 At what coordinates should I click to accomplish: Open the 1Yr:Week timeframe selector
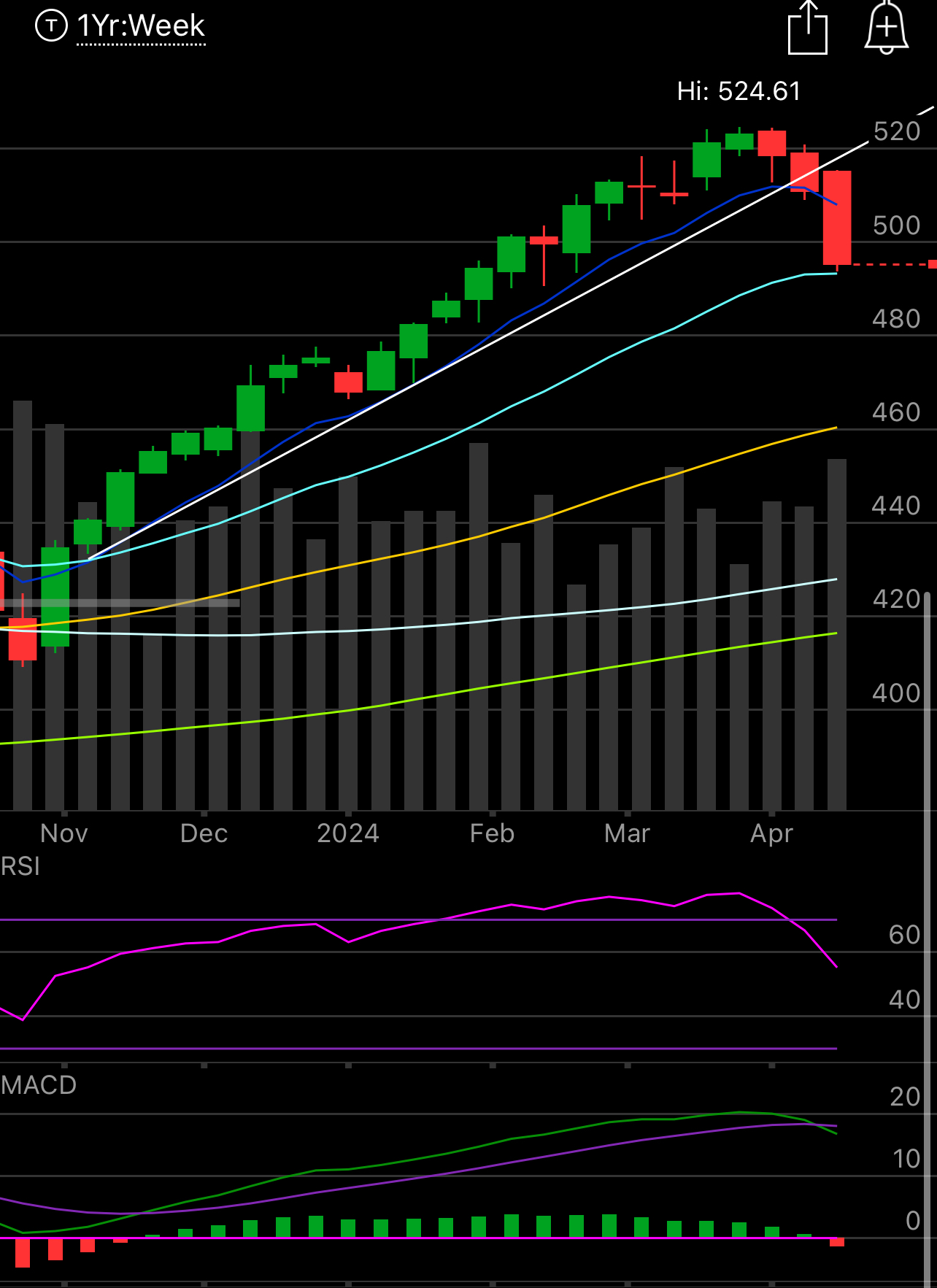pos(141,26)
